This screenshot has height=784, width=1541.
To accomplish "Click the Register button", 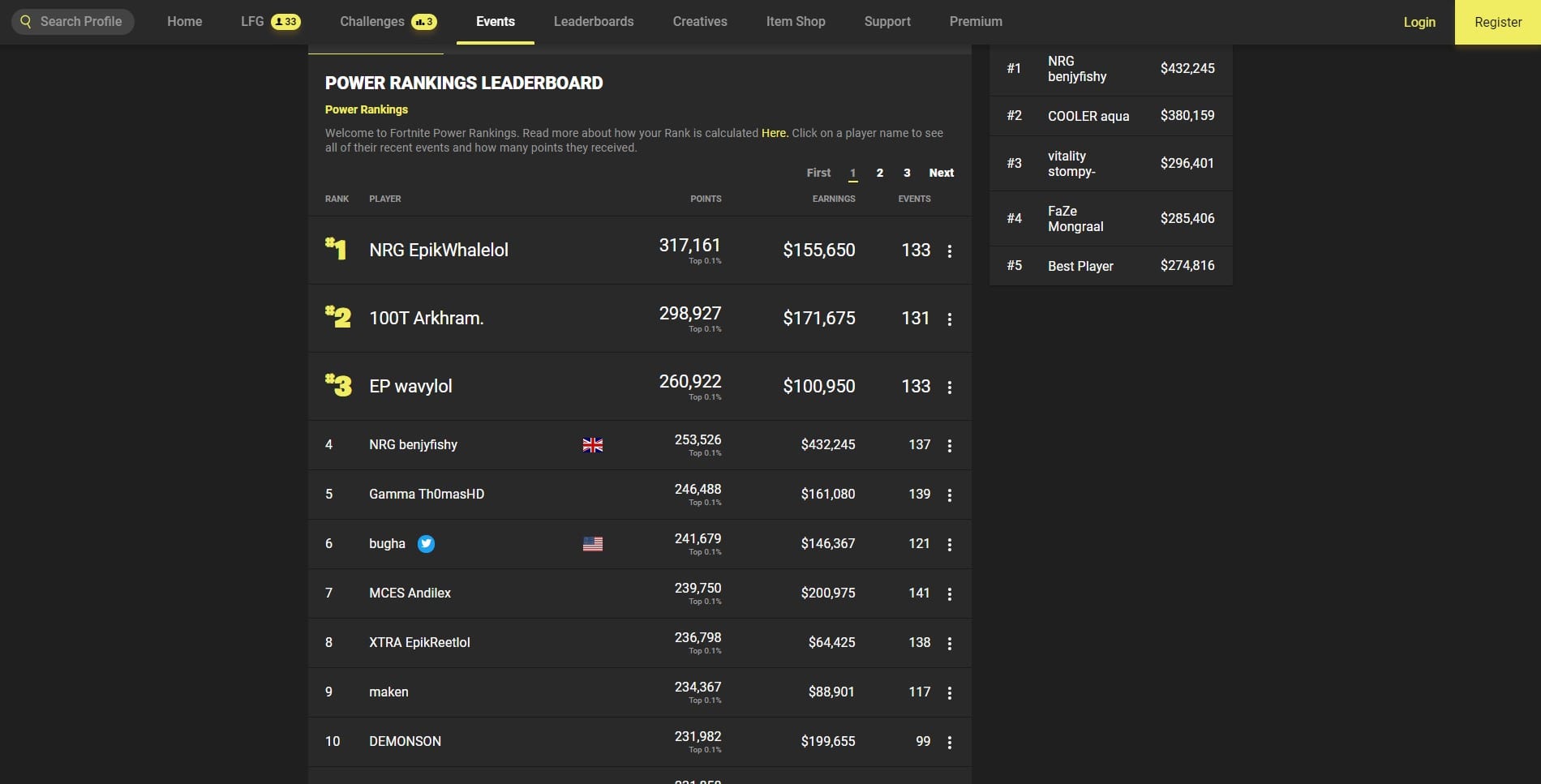I will [1497, 23].
